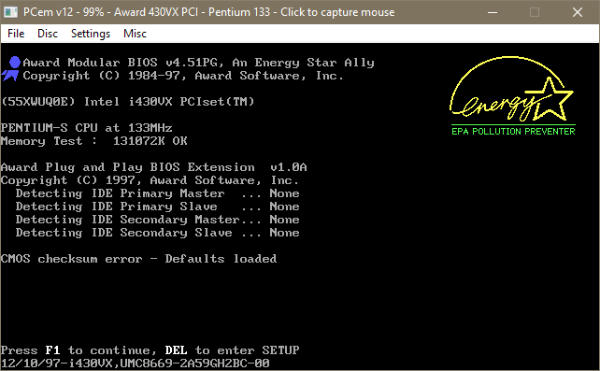The height and width of the screenshot is (371, 600).
Task: Click '12/10/97-i430VX,UMC8669' BIOS ID string
Action: point(135,363)
